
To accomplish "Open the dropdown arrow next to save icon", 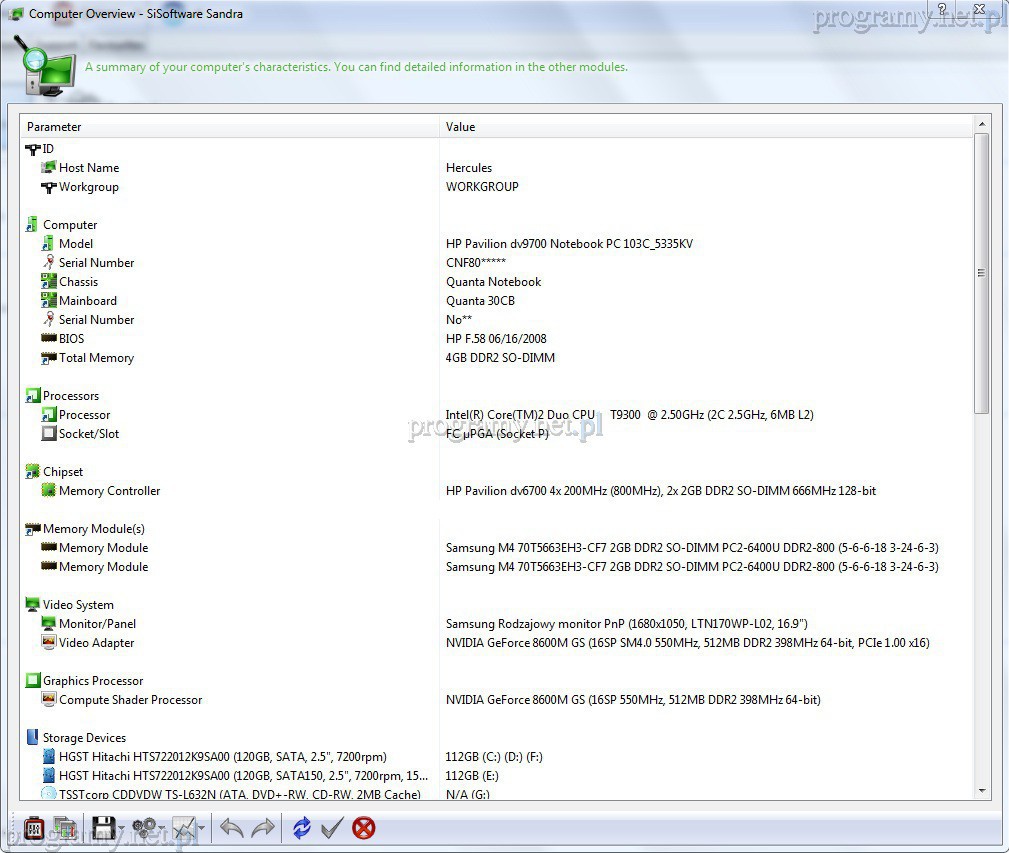I will pyautogui.click(x=122, y=829).
